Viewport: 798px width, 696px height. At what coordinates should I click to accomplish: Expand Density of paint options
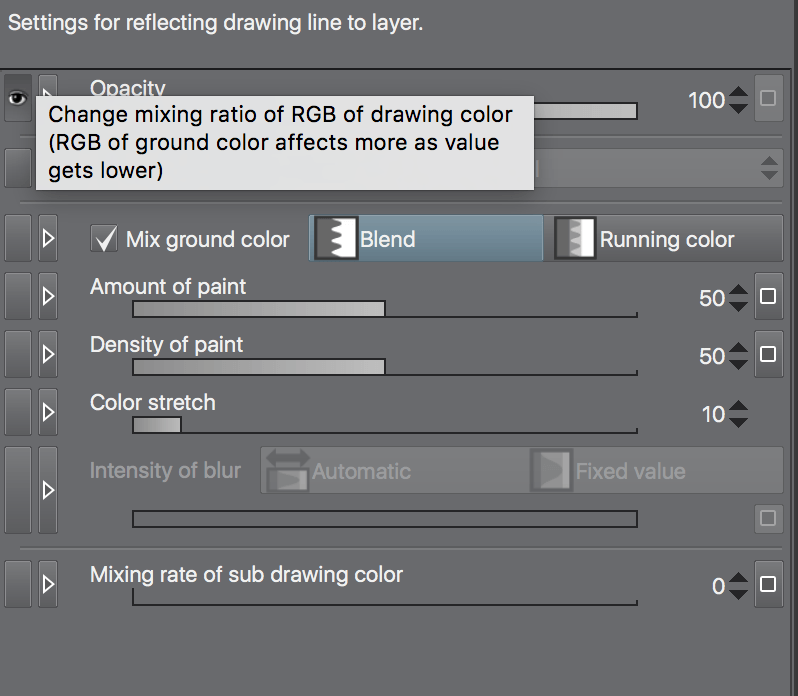click(47, 355)
